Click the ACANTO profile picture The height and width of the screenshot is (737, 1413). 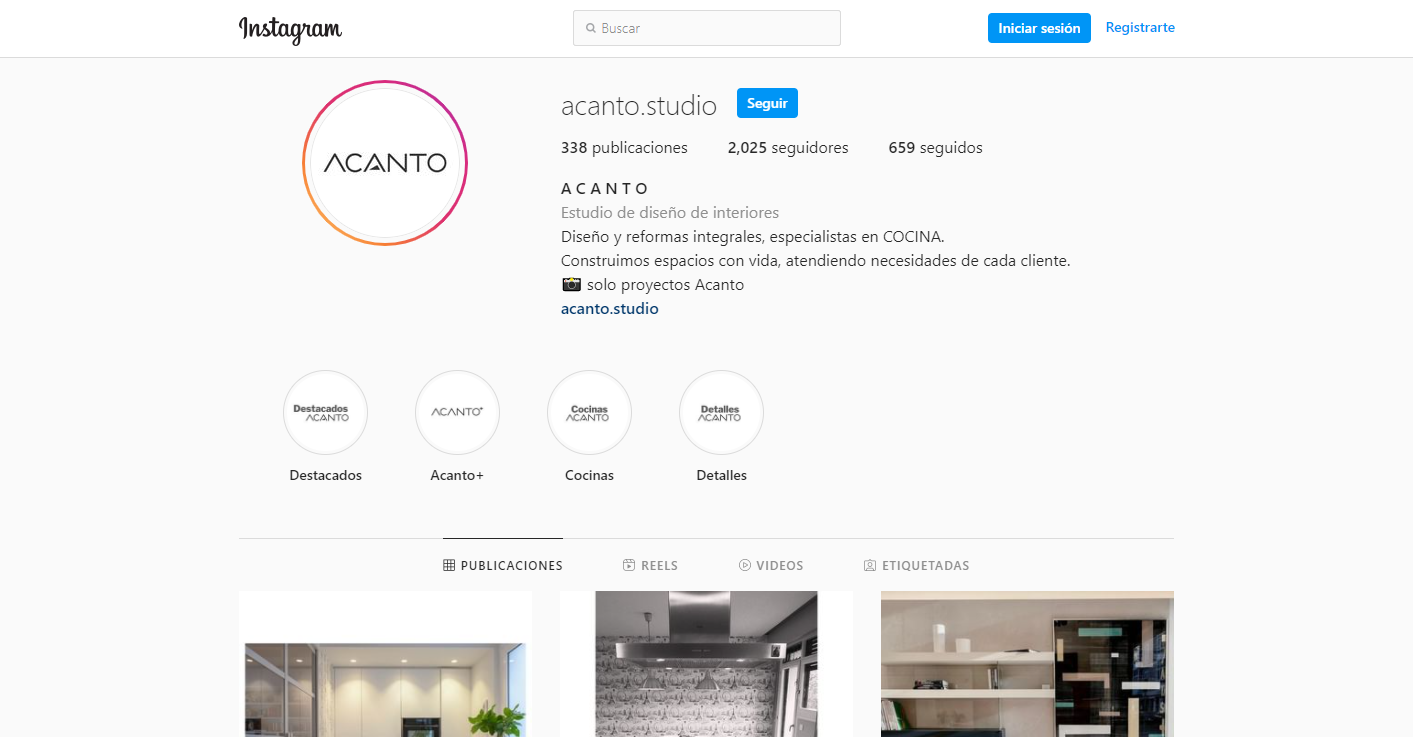click(x=385, y=163)
